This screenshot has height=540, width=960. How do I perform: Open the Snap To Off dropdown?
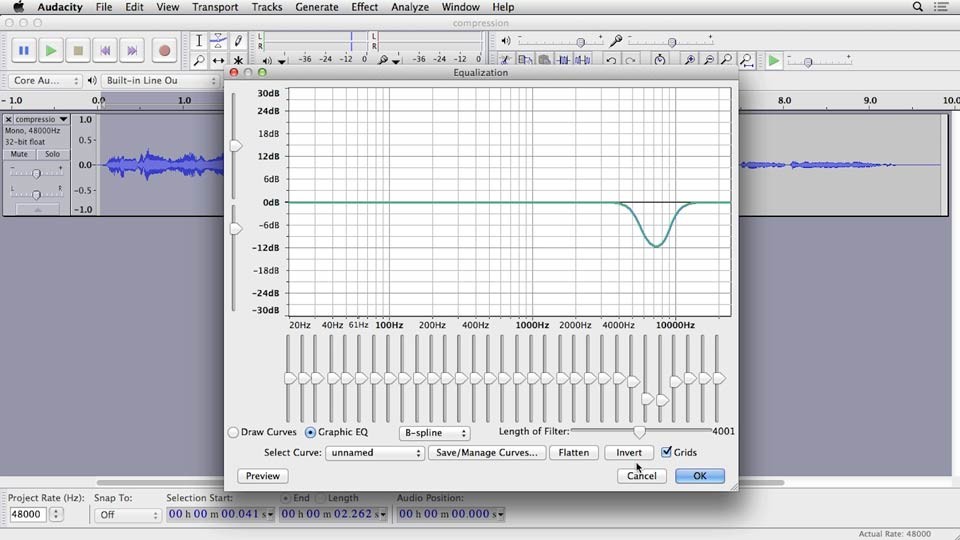[x=127, y=515]
